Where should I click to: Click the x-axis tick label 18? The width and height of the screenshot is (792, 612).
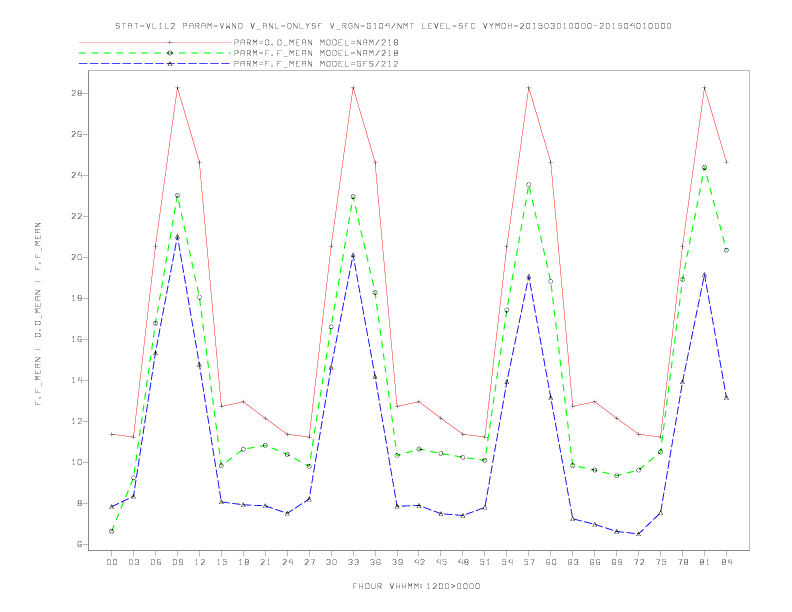(243, 562)
